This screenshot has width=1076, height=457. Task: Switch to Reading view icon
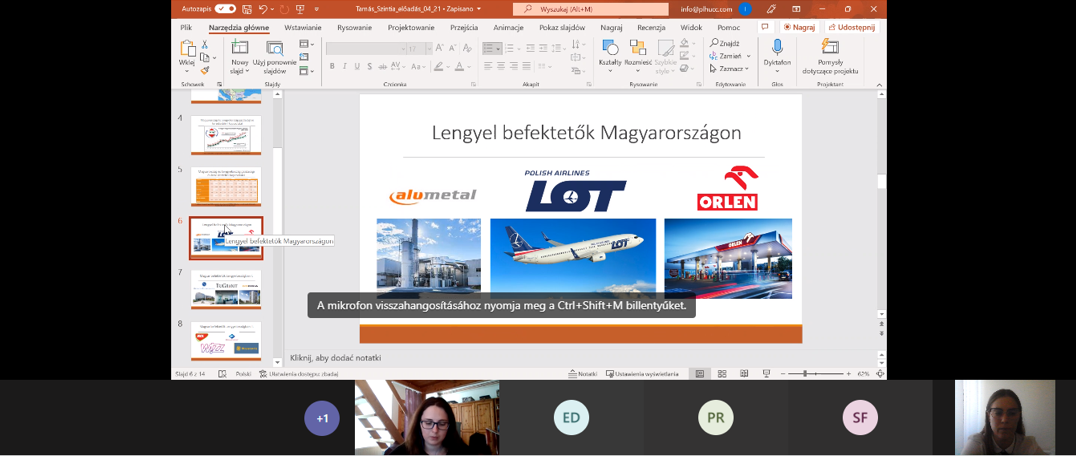(x=744, y=374)
